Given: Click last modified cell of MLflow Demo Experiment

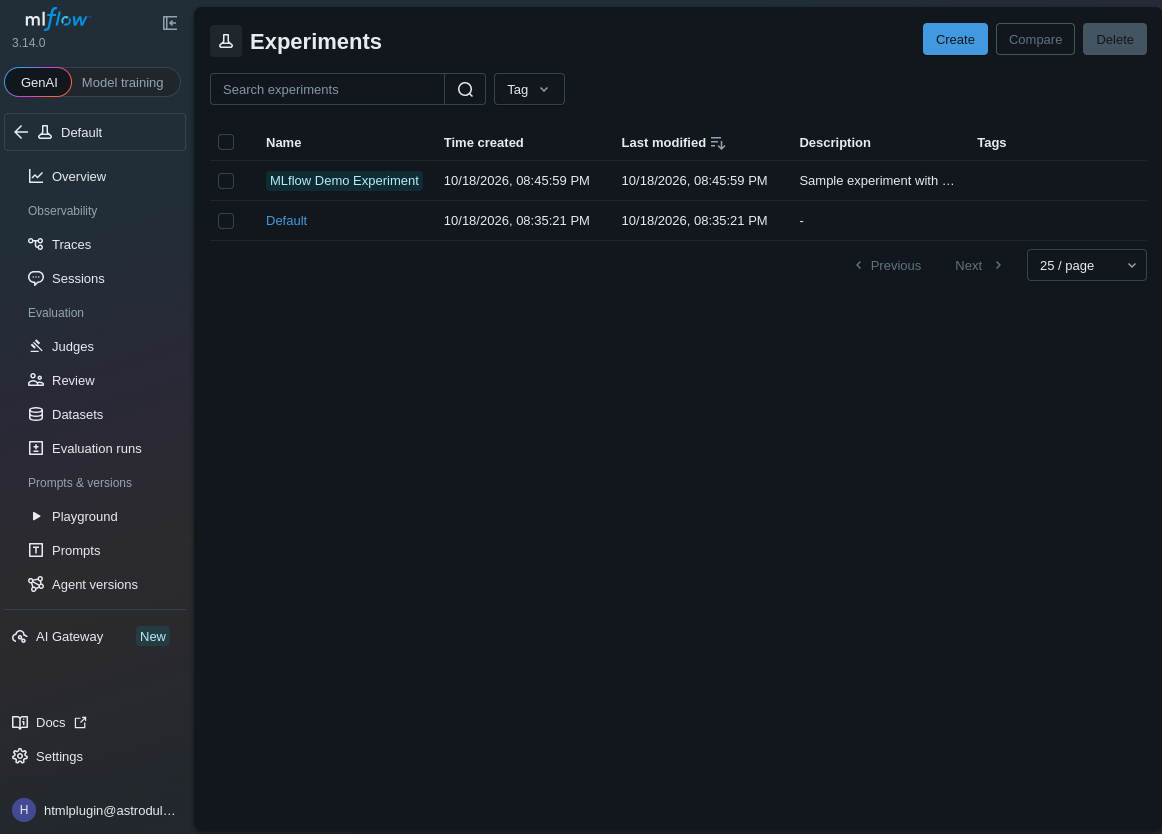Looking at the screenshot, I should [694, 181].
